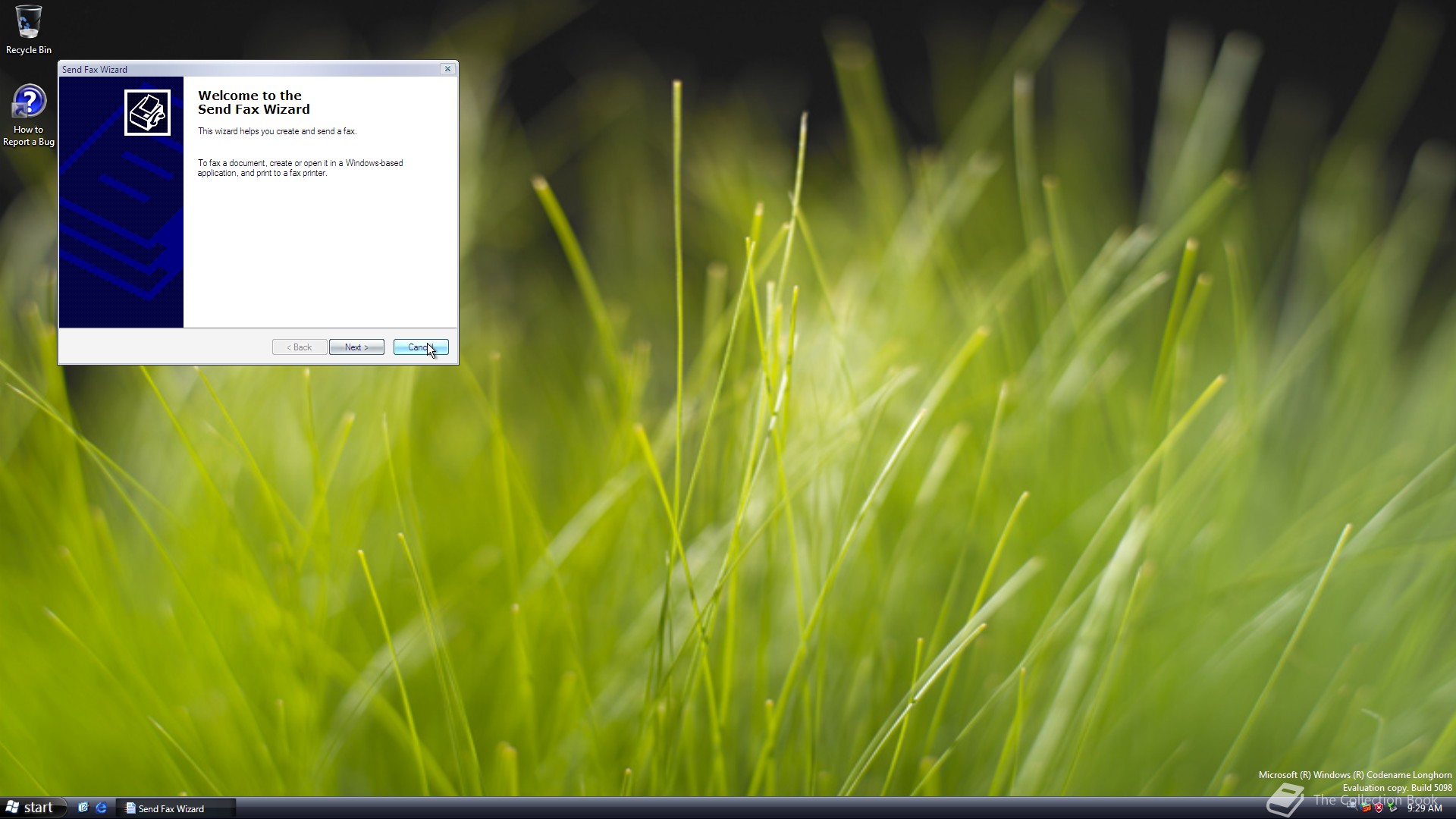Screen dimensions: 1456x819
Task: Close the Send Fax Wizard window
Action: [447, 69]
